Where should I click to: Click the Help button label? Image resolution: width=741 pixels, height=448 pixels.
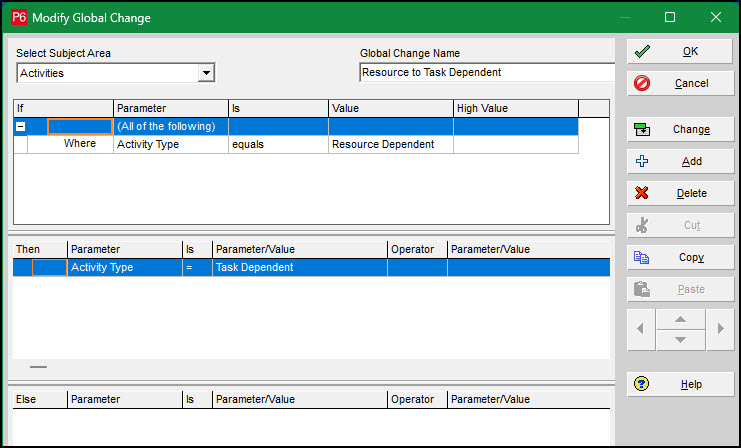[x=691, y=384]
